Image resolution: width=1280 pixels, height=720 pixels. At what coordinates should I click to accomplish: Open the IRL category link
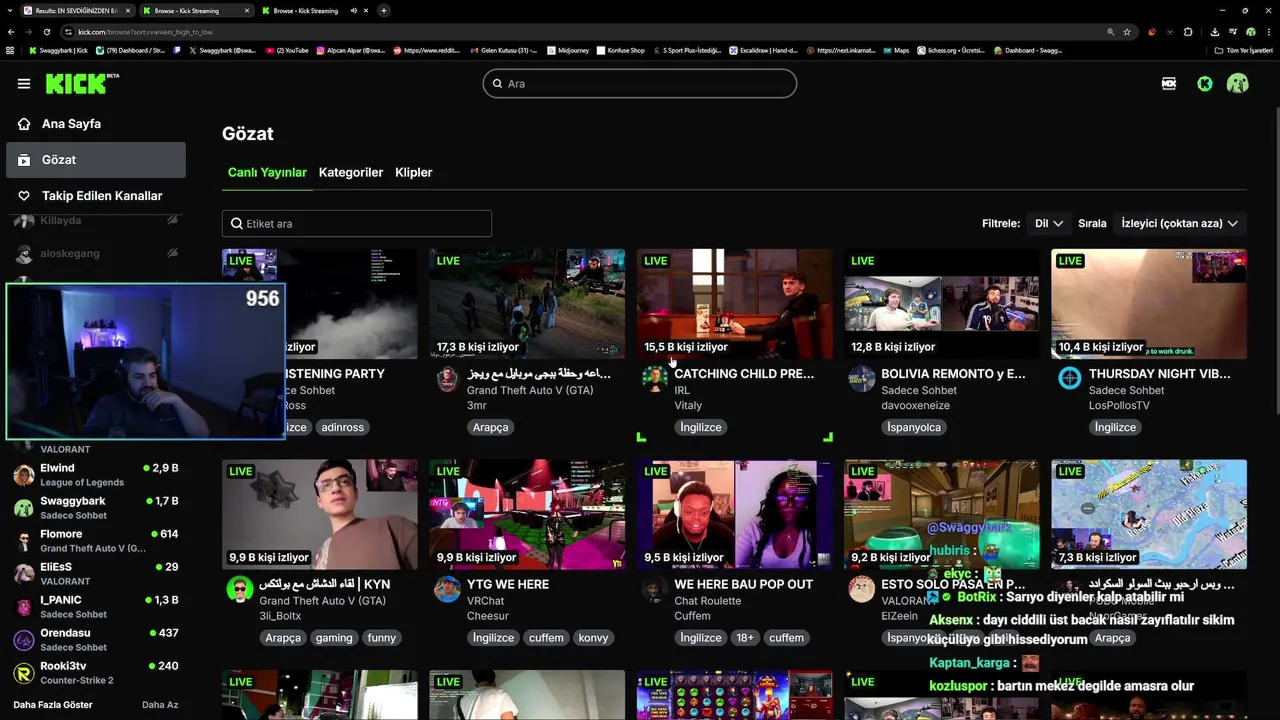[x=682, y=390]
